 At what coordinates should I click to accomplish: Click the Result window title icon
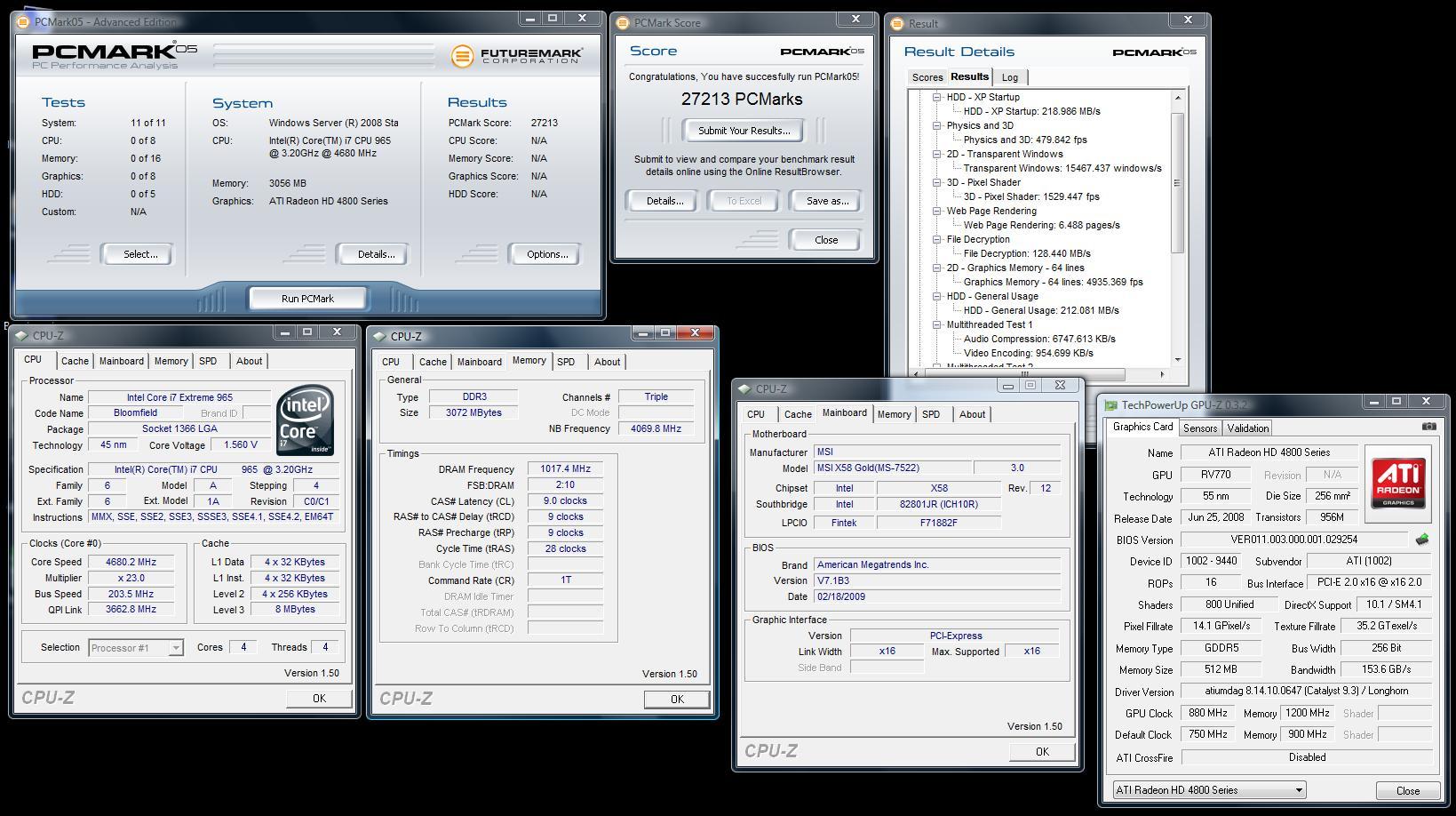tap(898, 23)
